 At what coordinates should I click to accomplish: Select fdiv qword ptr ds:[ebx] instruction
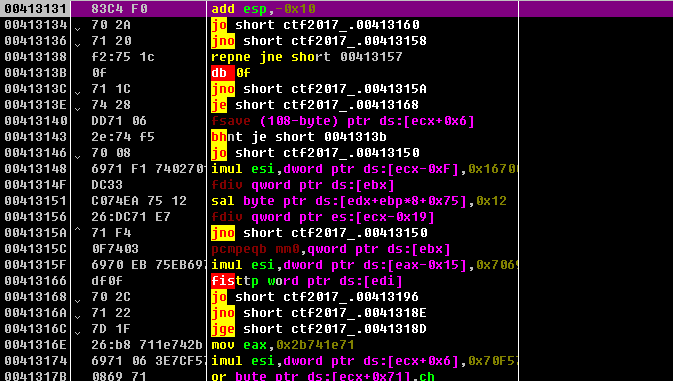303,185
